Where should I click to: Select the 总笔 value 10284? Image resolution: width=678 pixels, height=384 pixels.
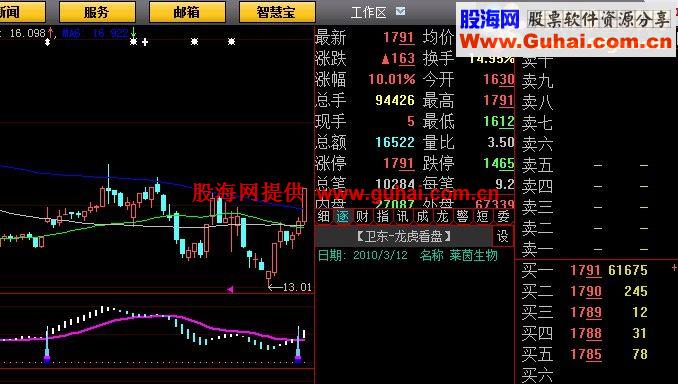395,183
